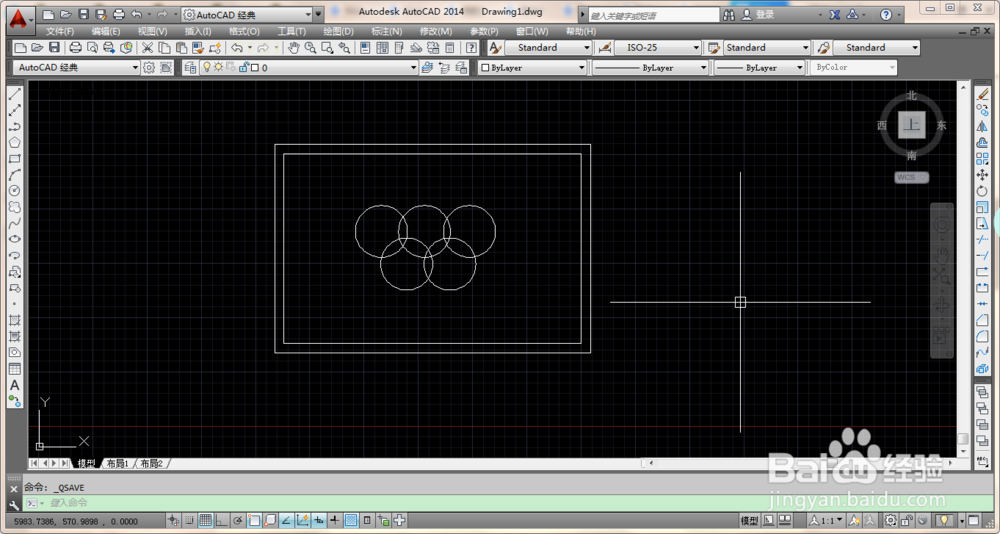1000x534 pixels.
Task: Select the Revision Cloud tool
Action: pos(14,207)
